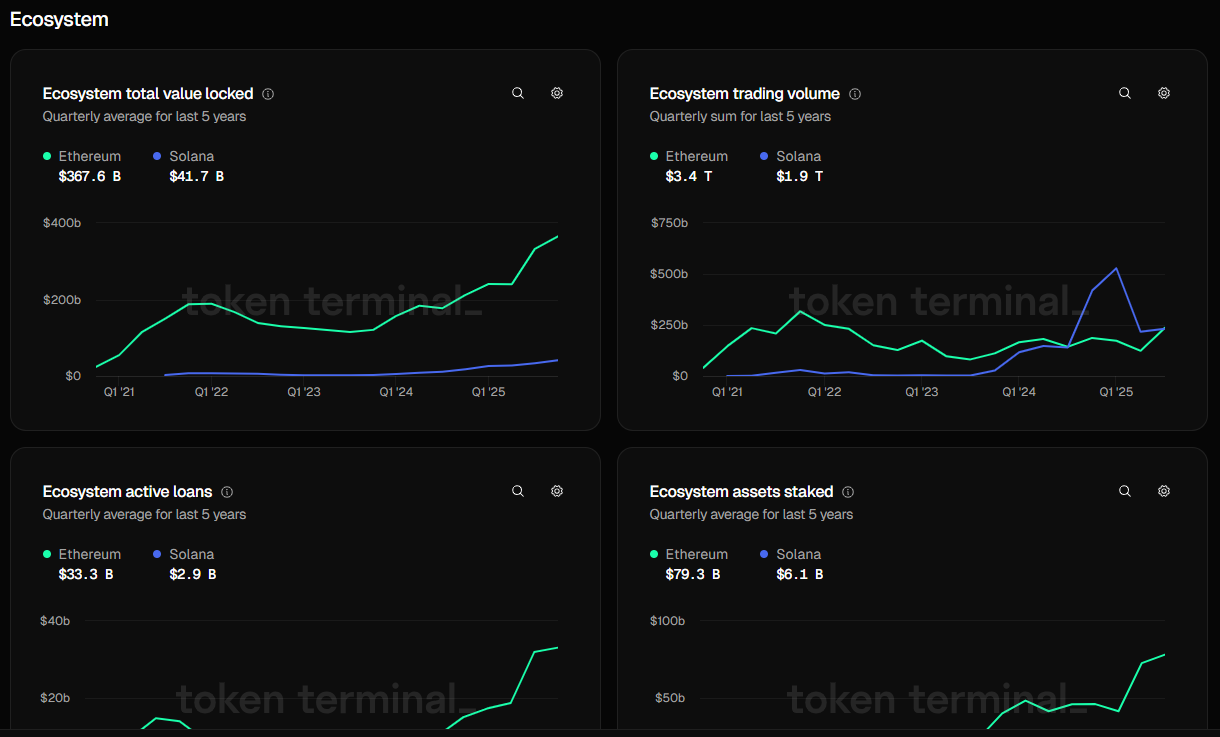This screenshot has width=1220, height=737.
Task: Click the magnifier icon on active loans chart
Action: coord(518,491)
